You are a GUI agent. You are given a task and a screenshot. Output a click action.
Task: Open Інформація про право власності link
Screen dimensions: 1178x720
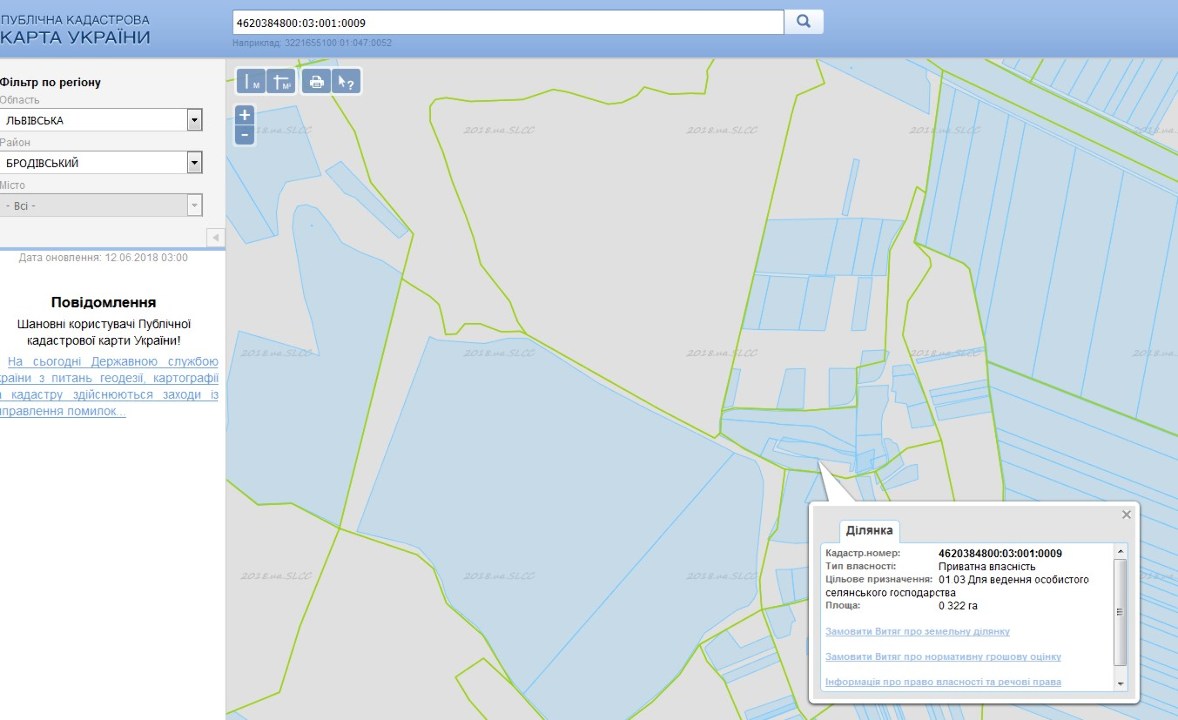click(x=942, y=682)
